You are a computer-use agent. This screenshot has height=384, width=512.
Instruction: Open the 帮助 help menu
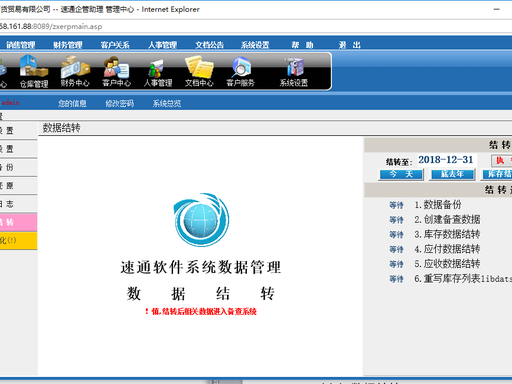(x=302, y=45)
